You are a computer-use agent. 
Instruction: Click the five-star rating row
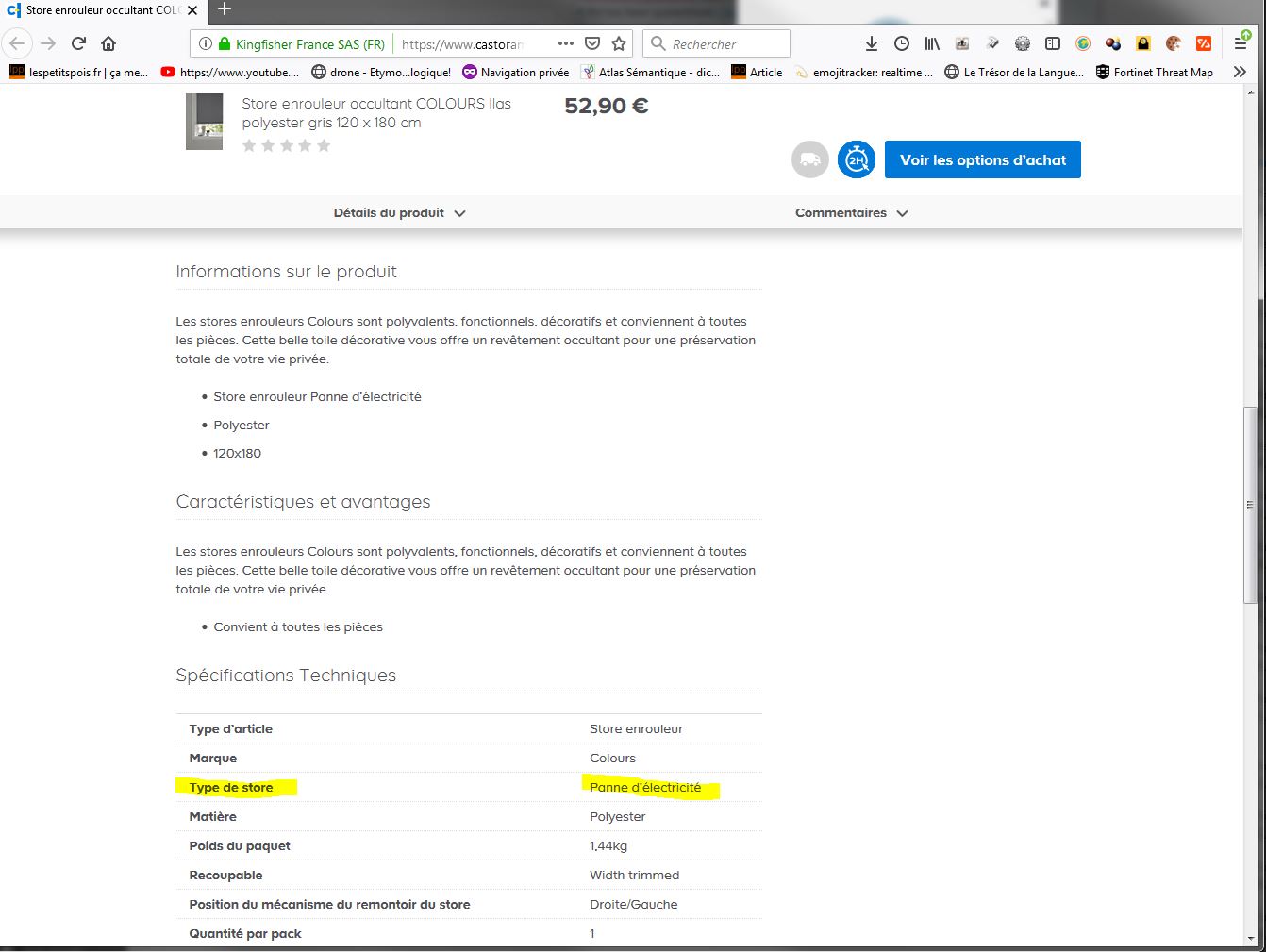tap(287, 145)
